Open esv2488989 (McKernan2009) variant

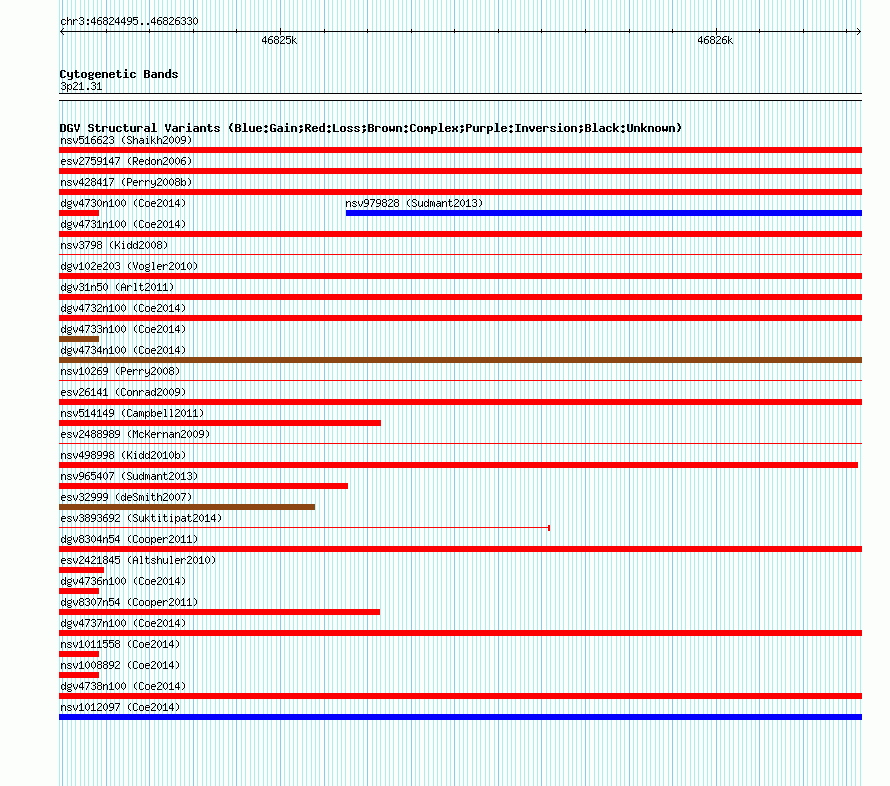pos(135,434)
